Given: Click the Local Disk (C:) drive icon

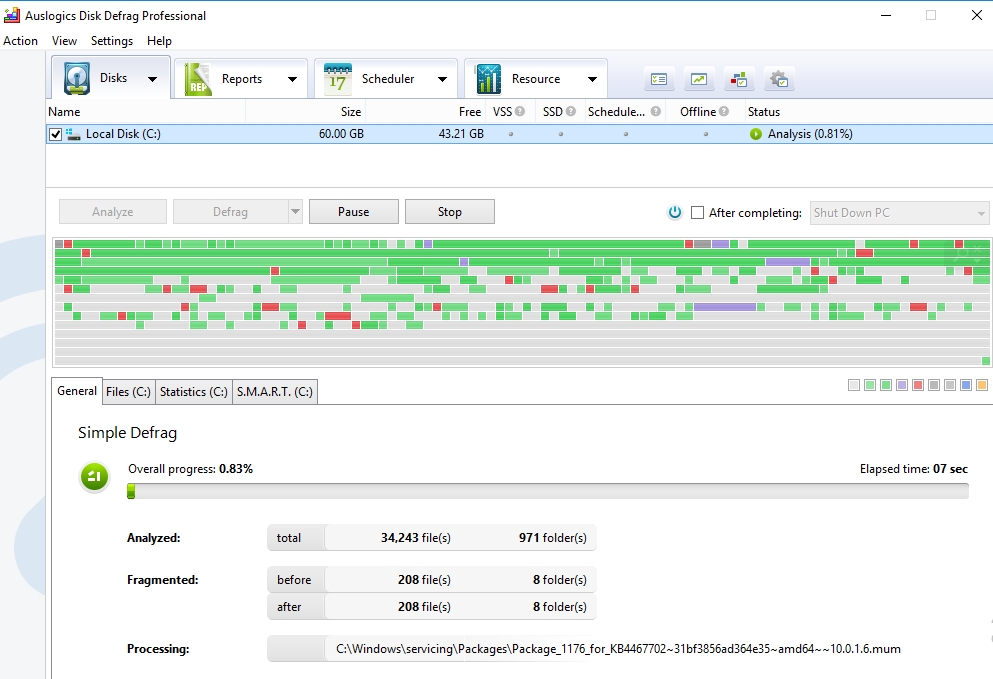Looking at the screenshot, I should (x=73, y=134).
